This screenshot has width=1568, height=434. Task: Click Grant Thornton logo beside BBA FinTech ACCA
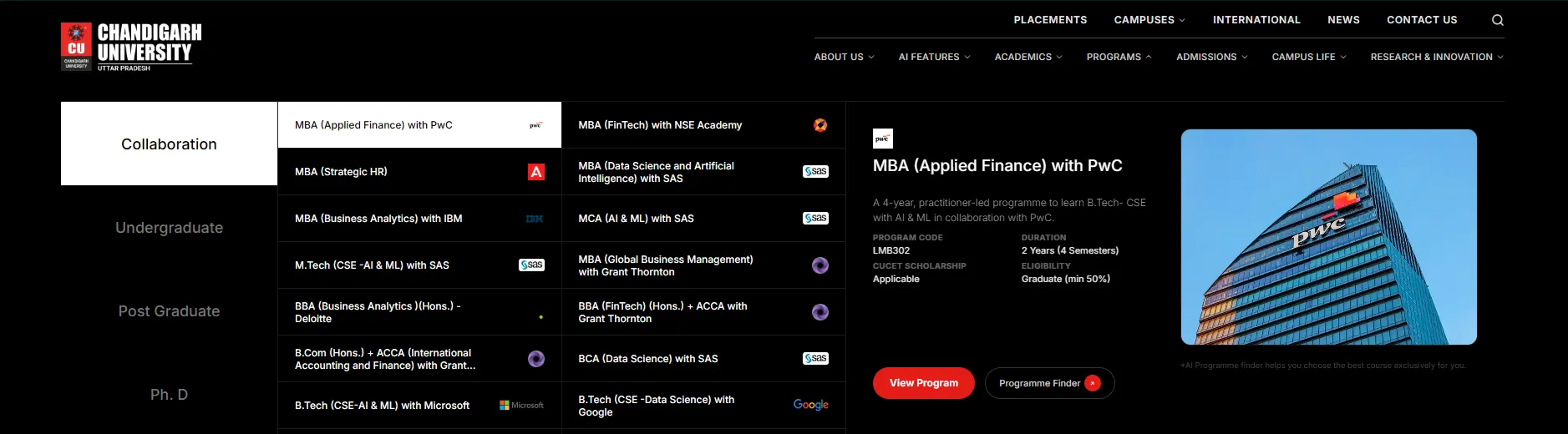point(820,312)
